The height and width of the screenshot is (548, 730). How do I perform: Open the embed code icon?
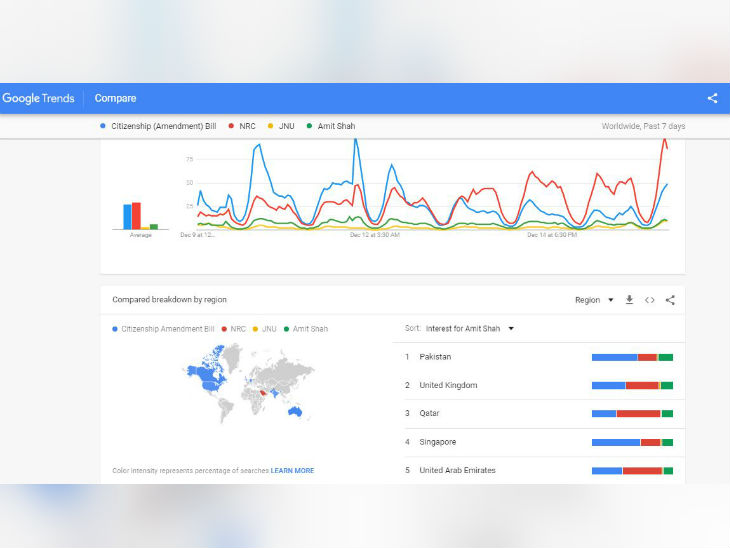coord(649,300)
